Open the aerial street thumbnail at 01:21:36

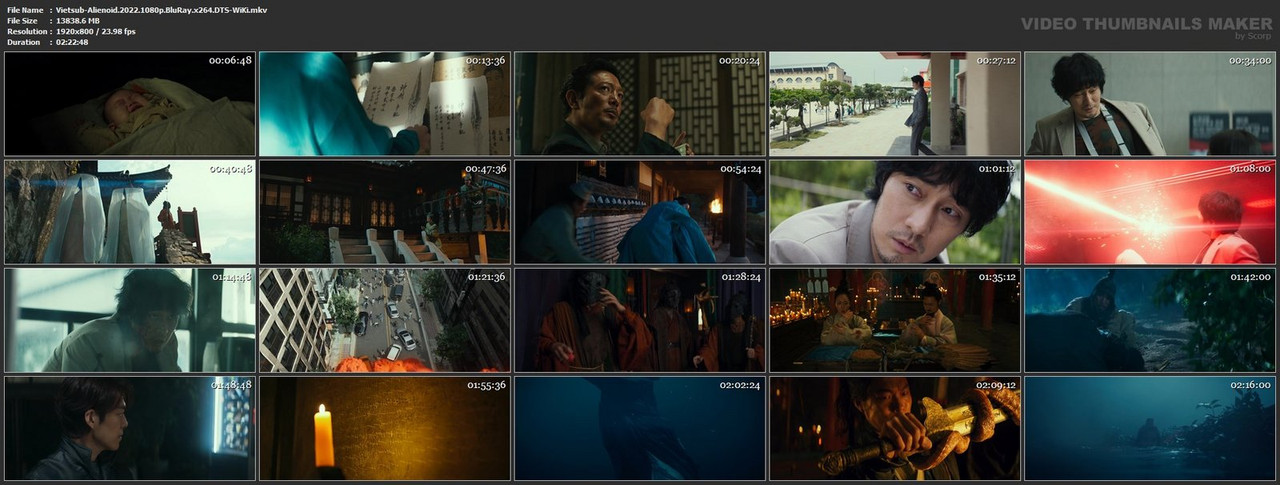tap(385, 320)
